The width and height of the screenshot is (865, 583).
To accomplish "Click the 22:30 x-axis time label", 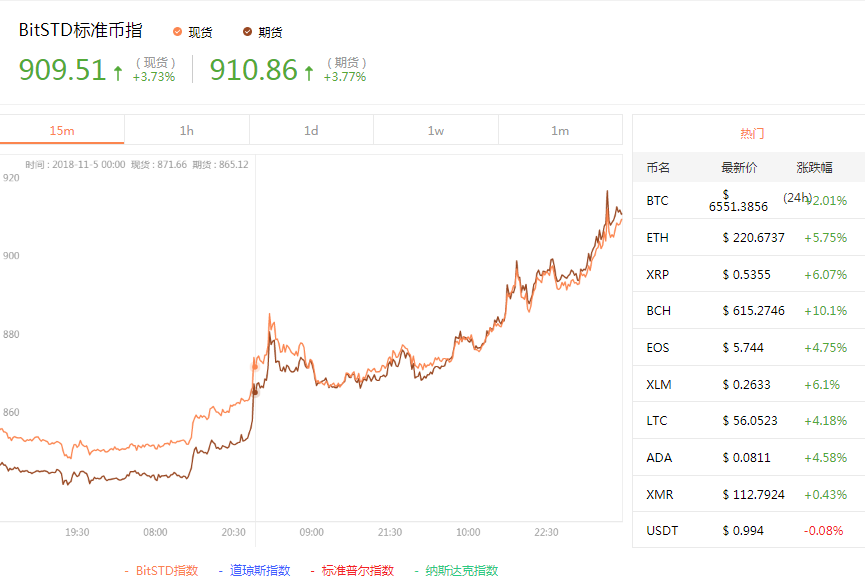I will point(546,532).
